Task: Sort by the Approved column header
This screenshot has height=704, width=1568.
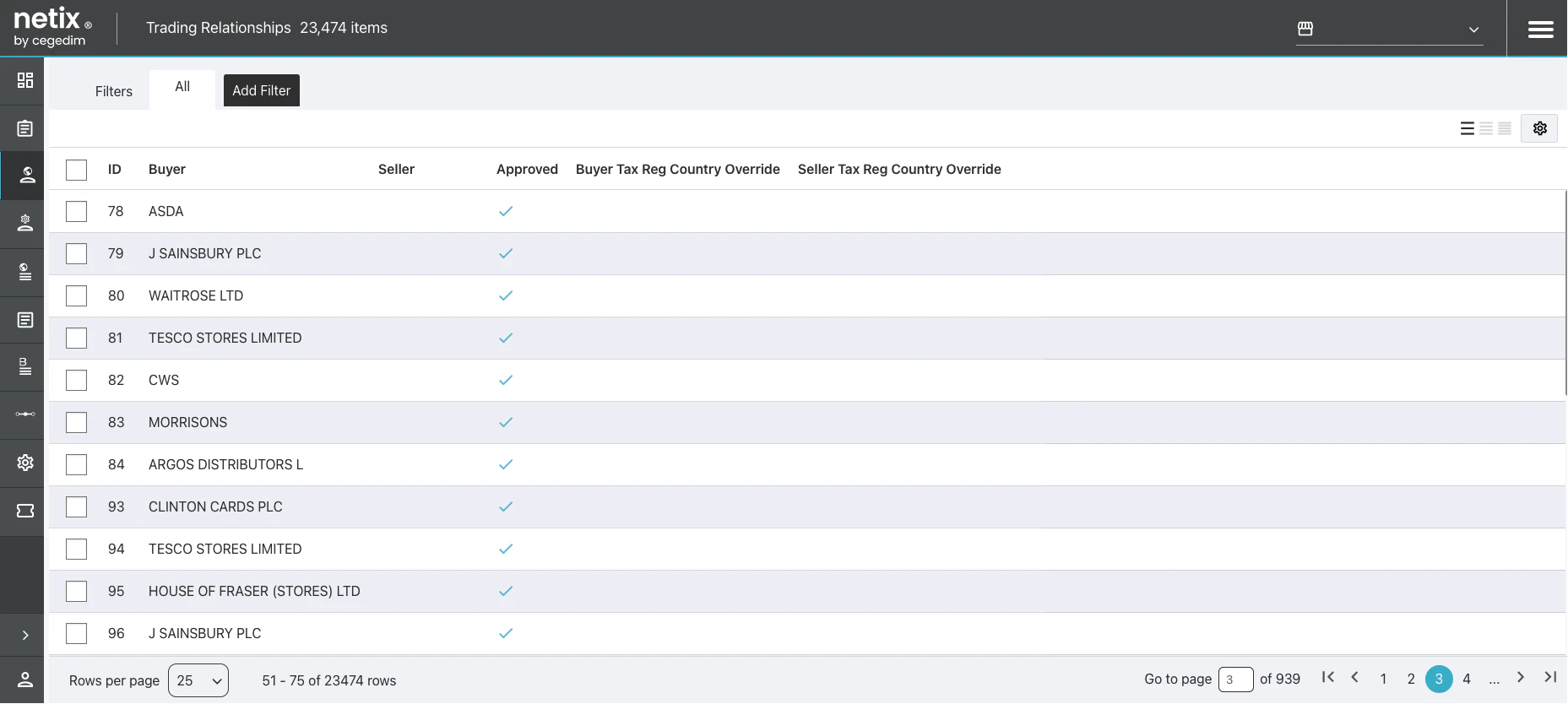Action: point(527,169)
